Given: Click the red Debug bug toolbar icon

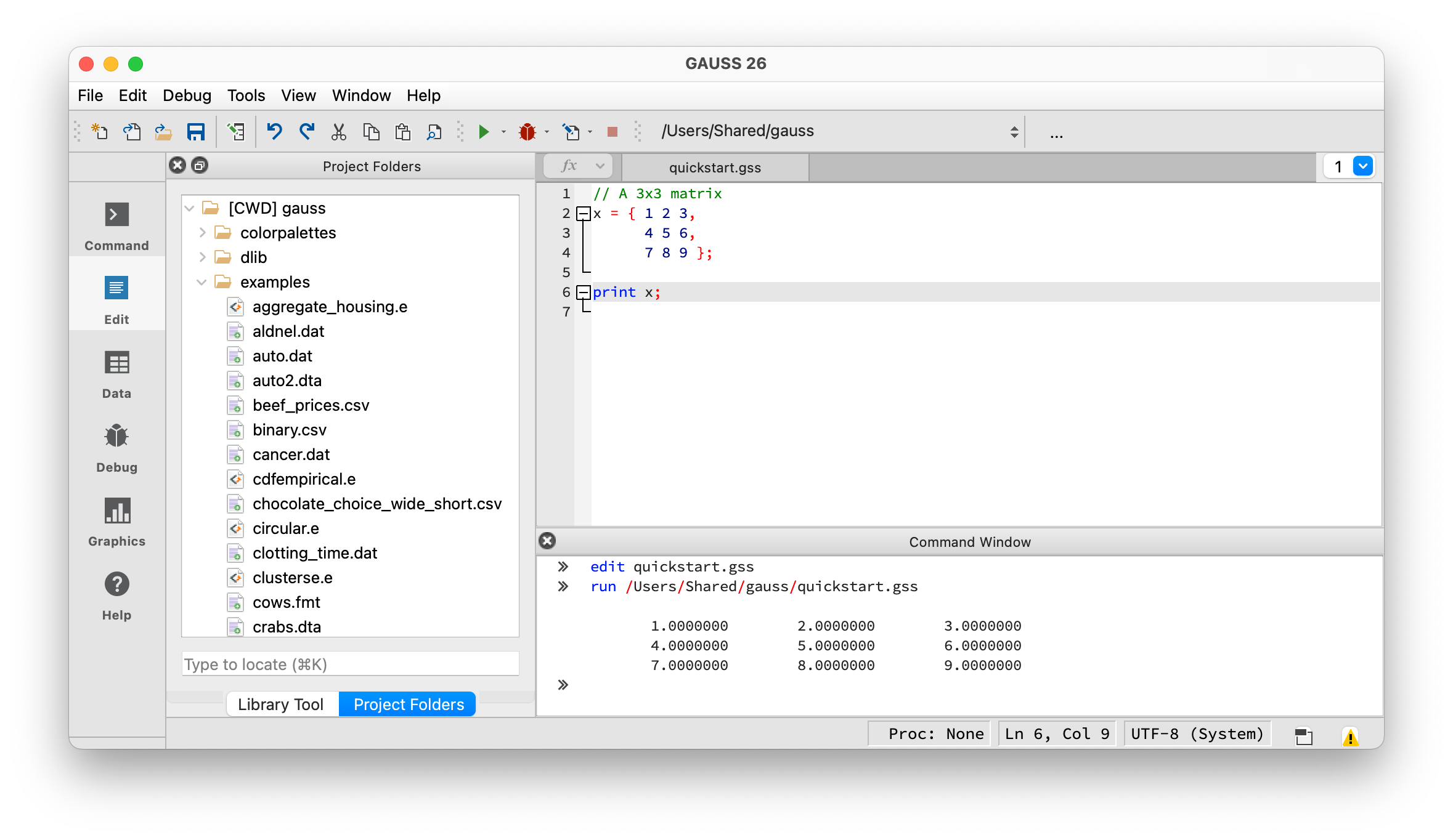Looking at the screenshot, I should coord(527,132).
